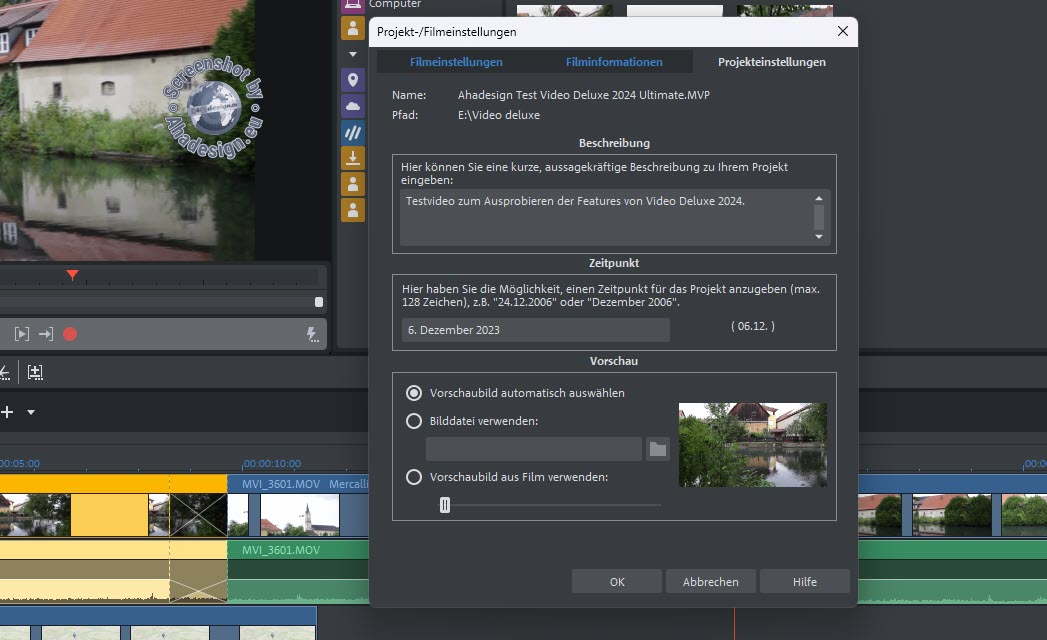Select 'Bilddatei verwenden' radio option
Screen dimensions: 1047x640
click(x=414, y=421)
